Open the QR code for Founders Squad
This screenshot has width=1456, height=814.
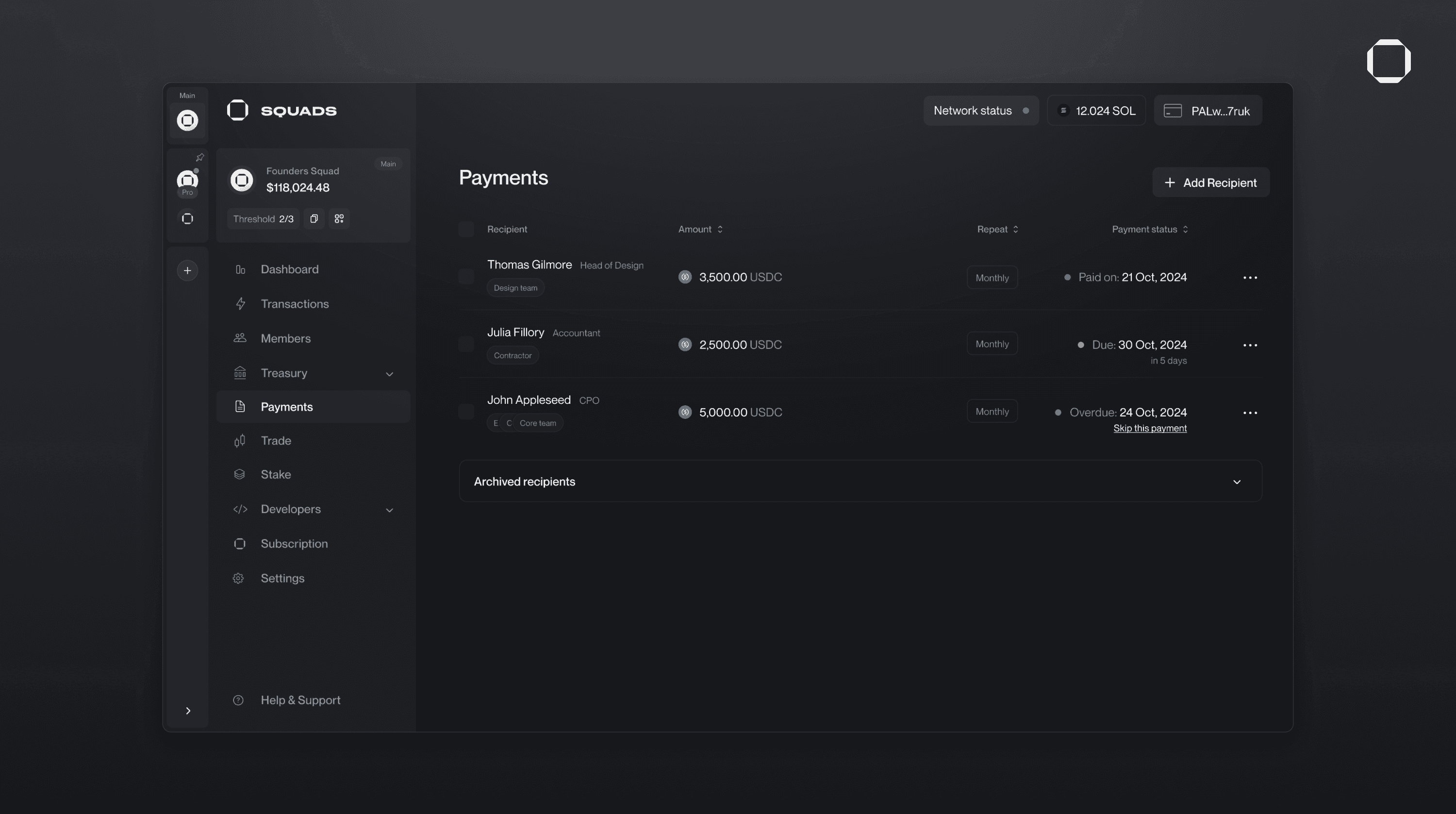(339, 218)
